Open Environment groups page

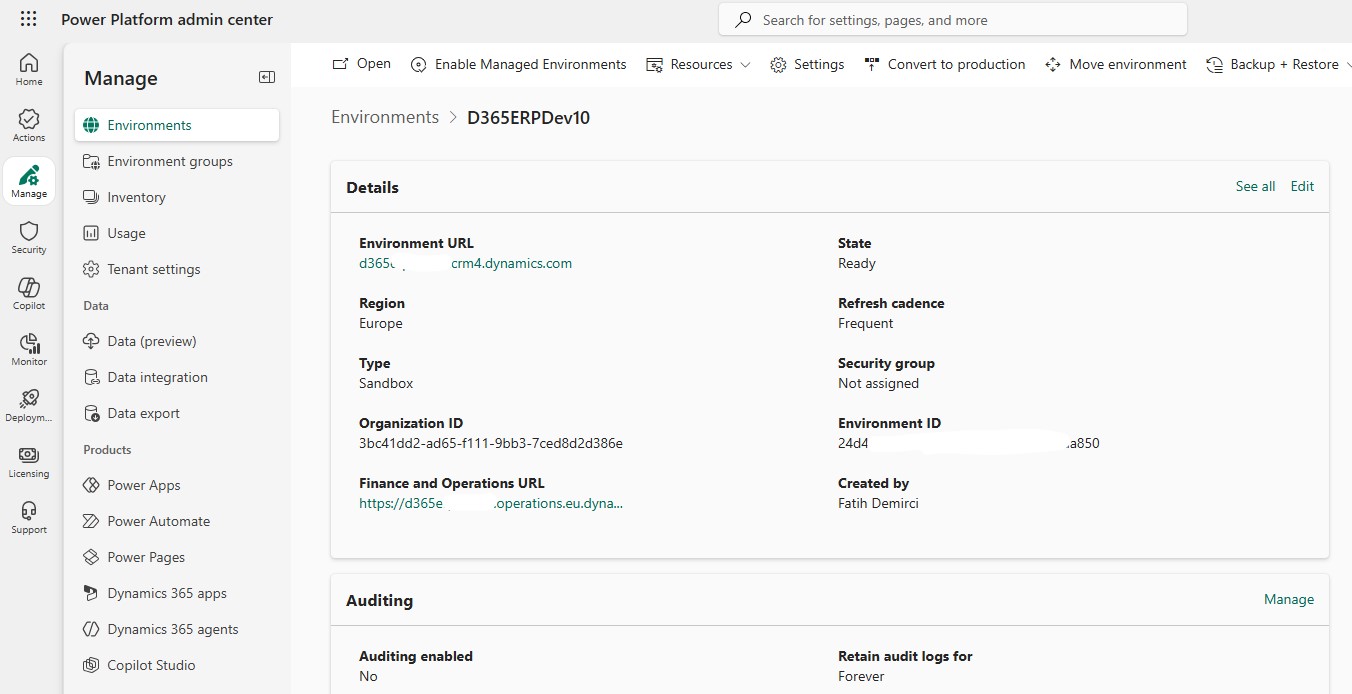[x=177, y=161]
